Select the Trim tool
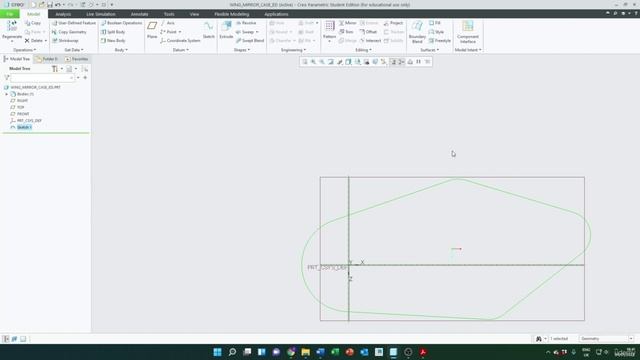Screen dimensions: 640x360 pos(346,32)
